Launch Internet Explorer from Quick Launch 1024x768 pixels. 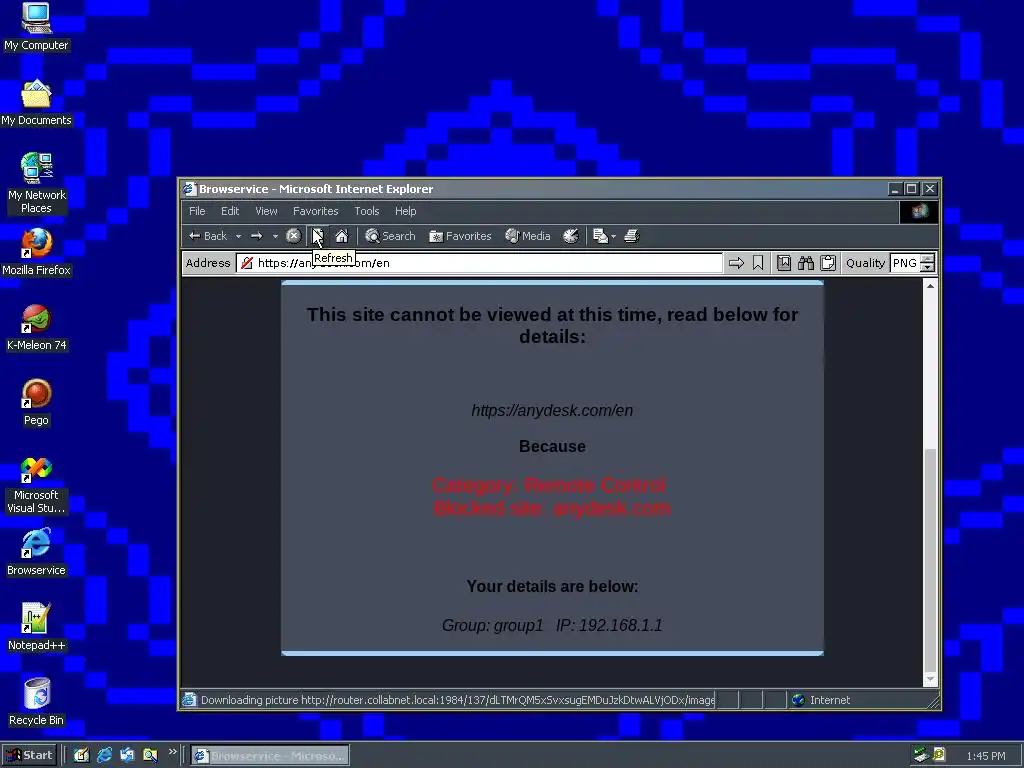click(x=104, y=755)
